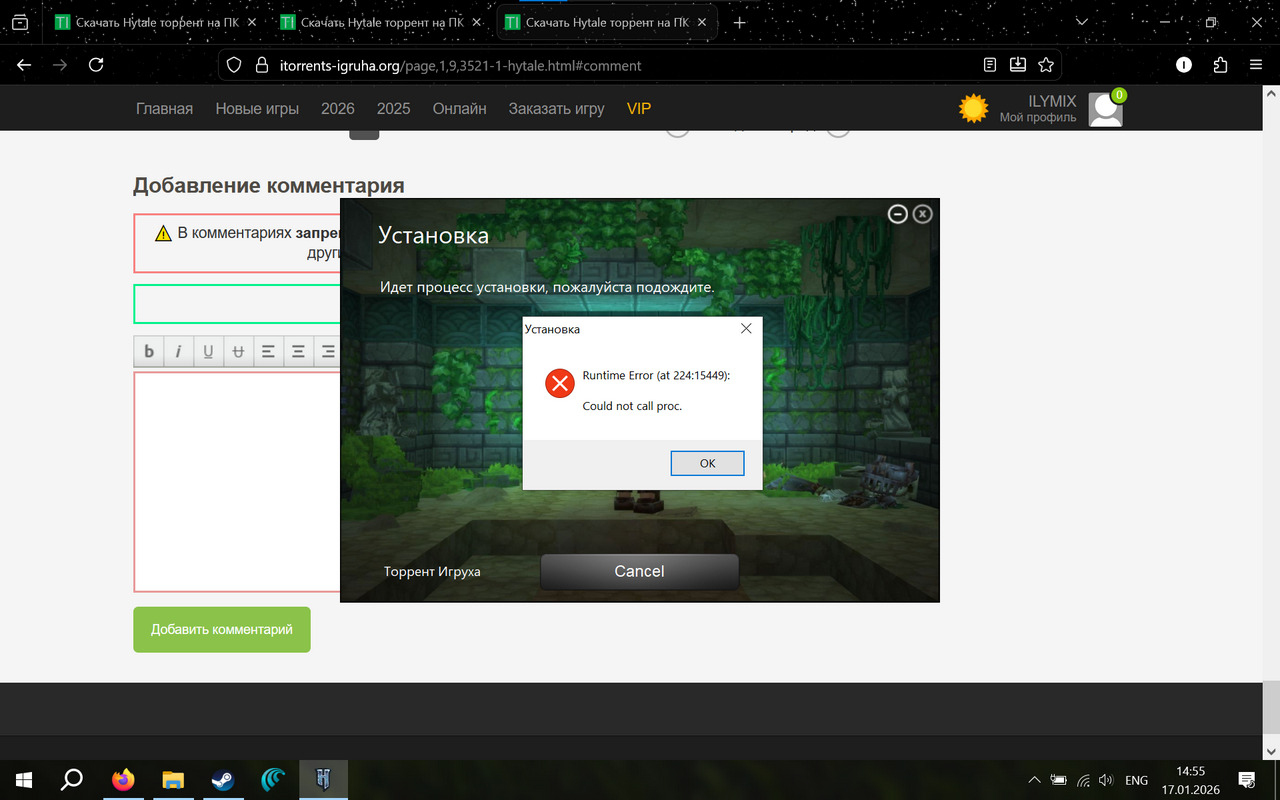The height and width of the screenshot is (800, 1280).
Task: Cancel the installation in the installer window
Action: pos(639,571)
